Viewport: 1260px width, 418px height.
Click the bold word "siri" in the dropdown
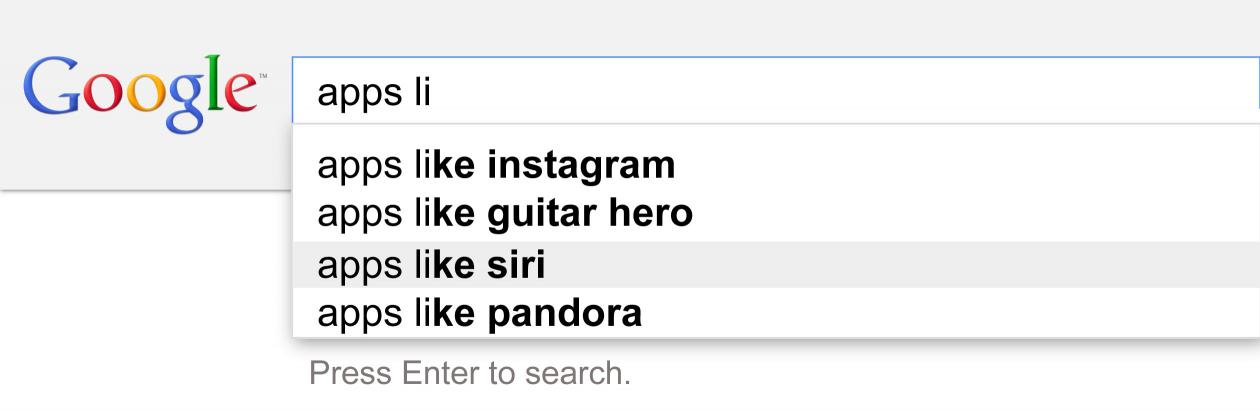517,265
